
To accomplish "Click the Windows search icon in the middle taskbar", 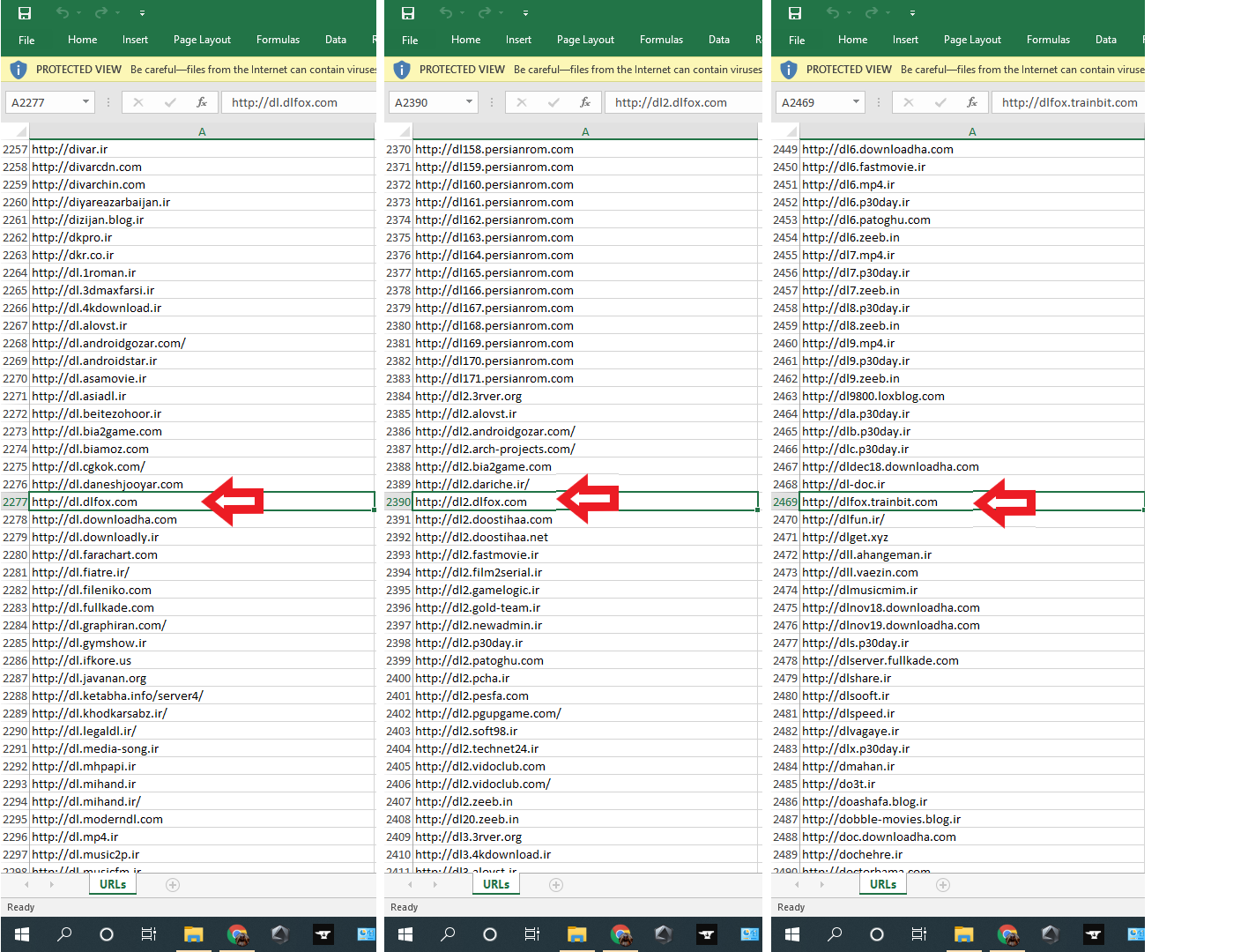I will click(448, 934).
